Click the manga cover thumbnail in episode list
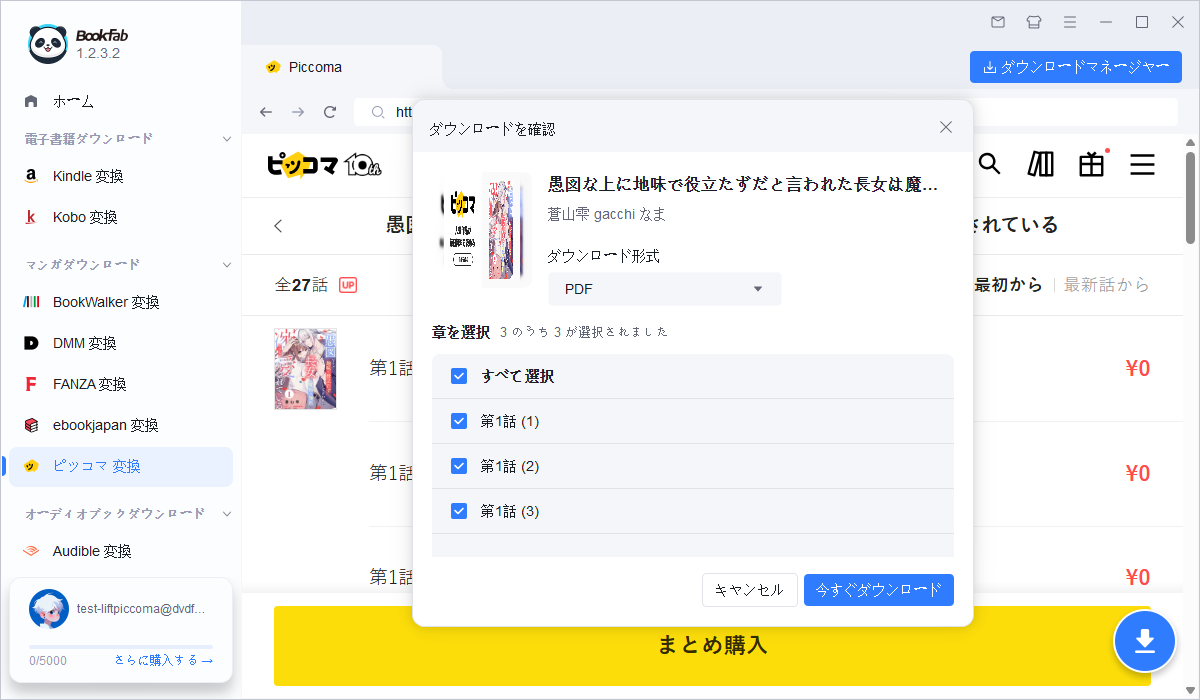 (x=305, y=368)
